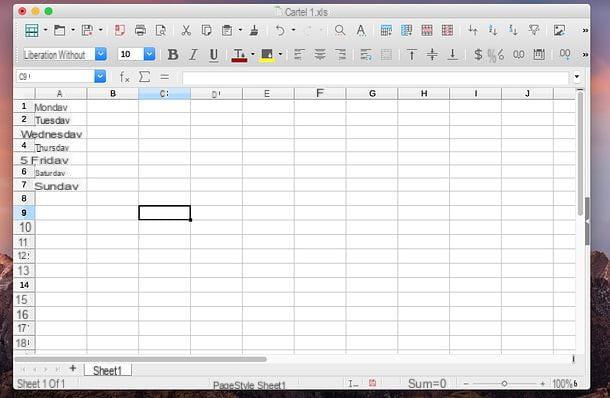Screen dimensions: 610x398
Task: Open Undo history dropdown arrow
Action: (x=294, y=30)
